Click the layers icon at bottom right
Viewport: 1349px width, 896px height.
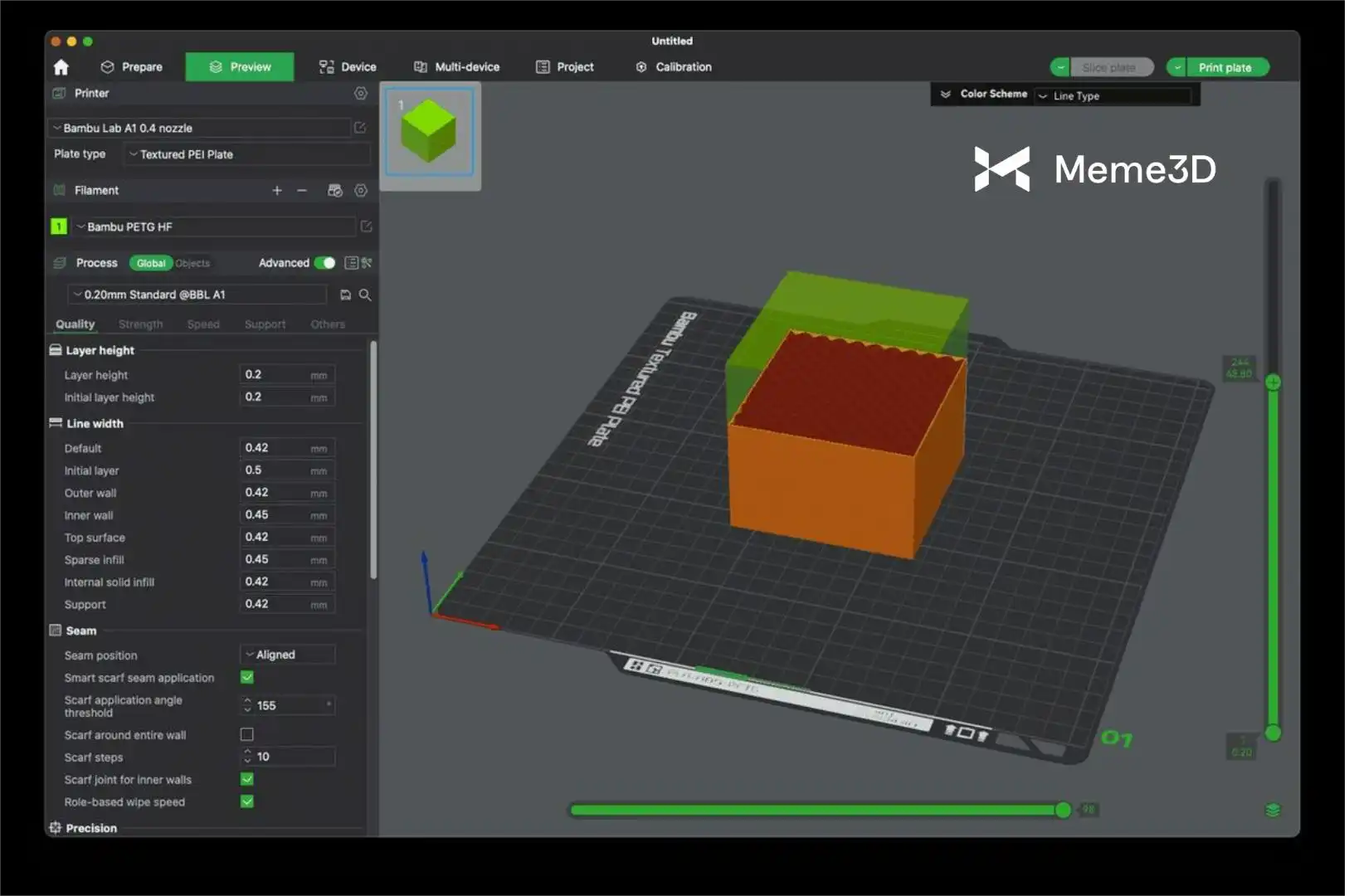coord(1272,810)
